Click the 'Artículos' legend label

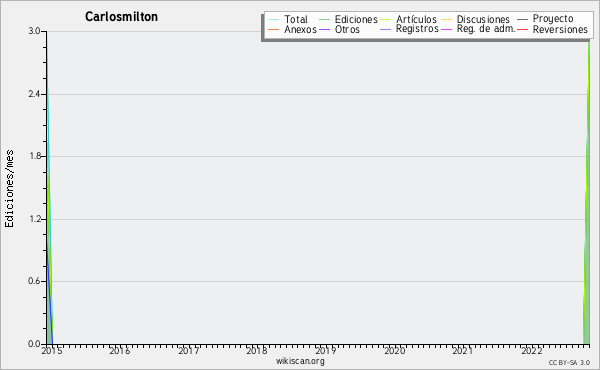[416, 19]
